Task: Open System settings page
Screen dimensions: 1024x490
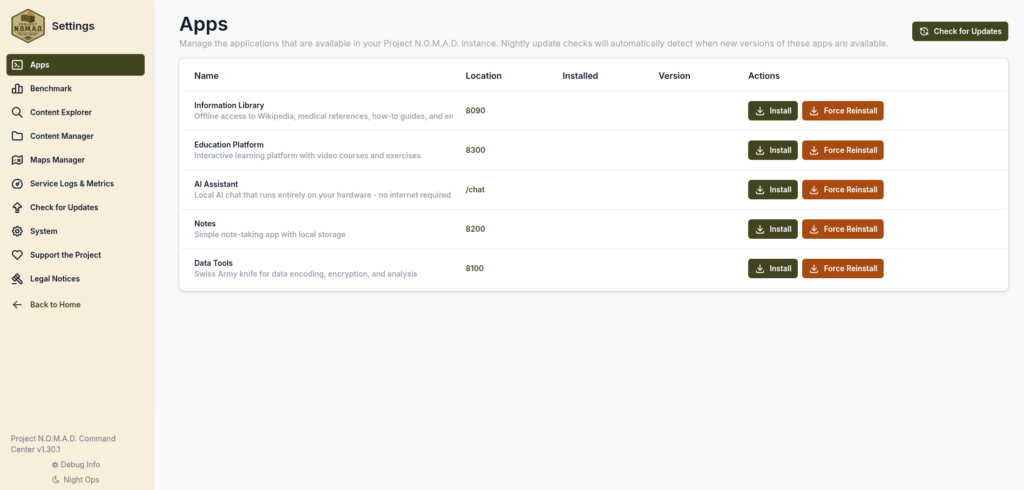Action: pos(76,231)
